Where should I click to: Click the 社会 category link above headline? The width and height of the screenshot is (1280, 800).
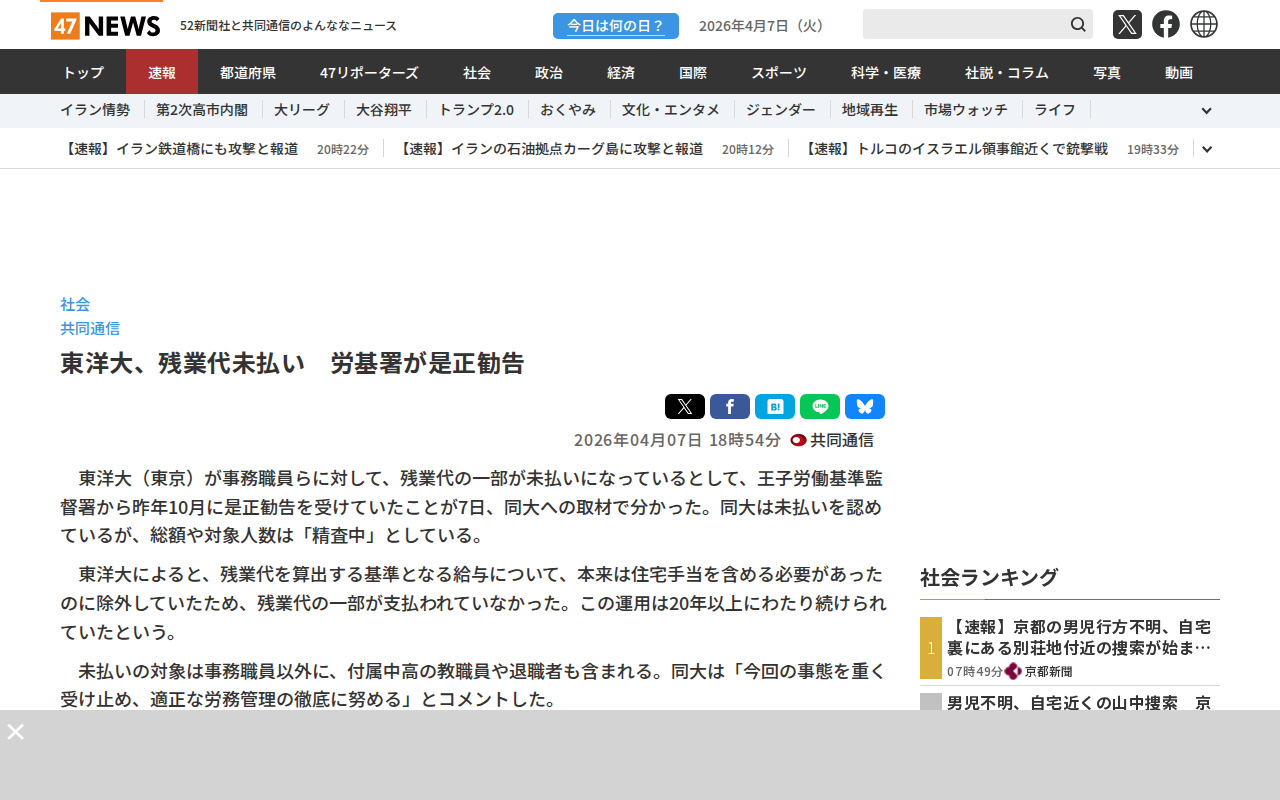pos(75,304)
